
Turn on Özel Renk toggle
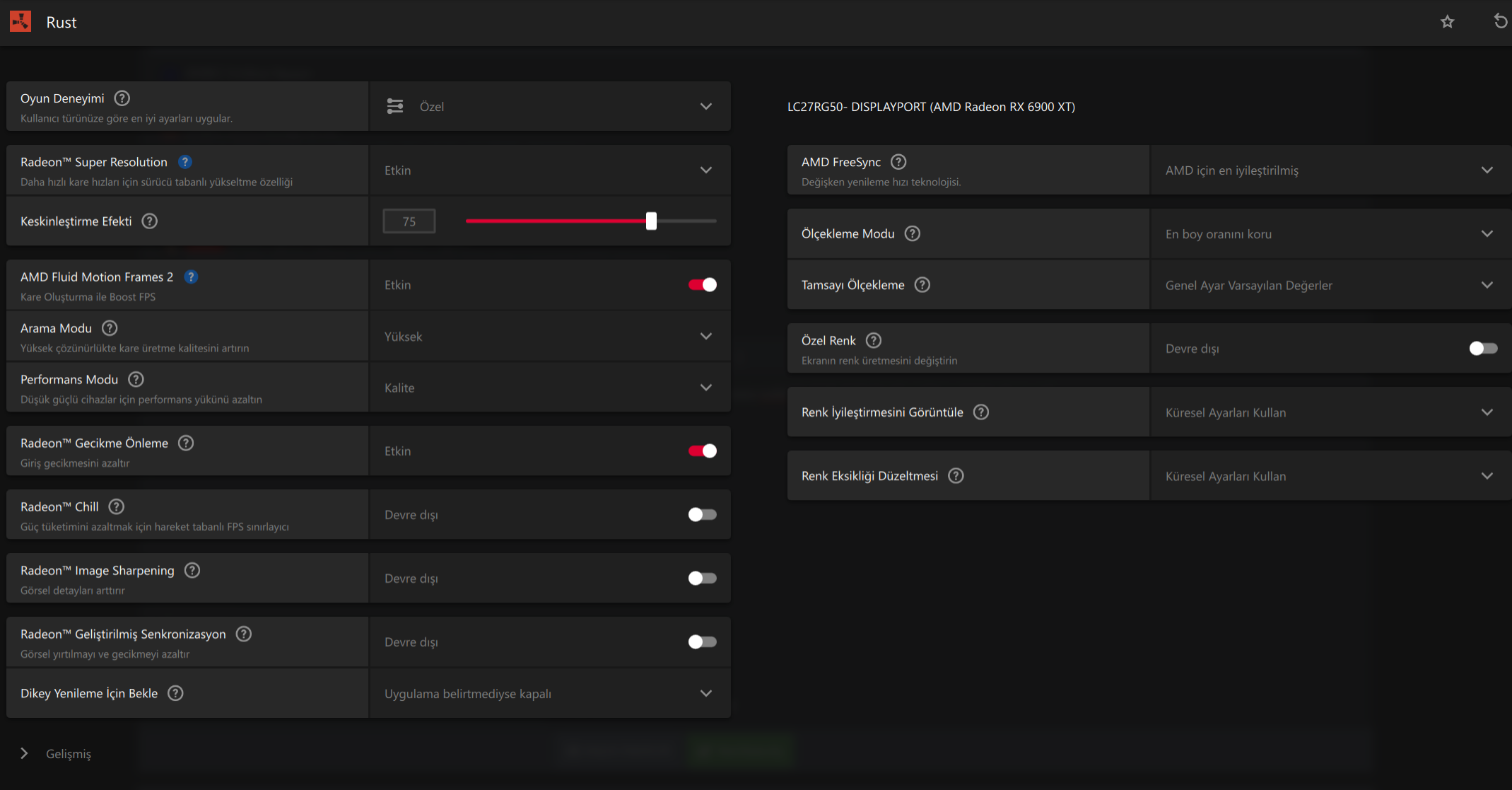click(1483, 349)
